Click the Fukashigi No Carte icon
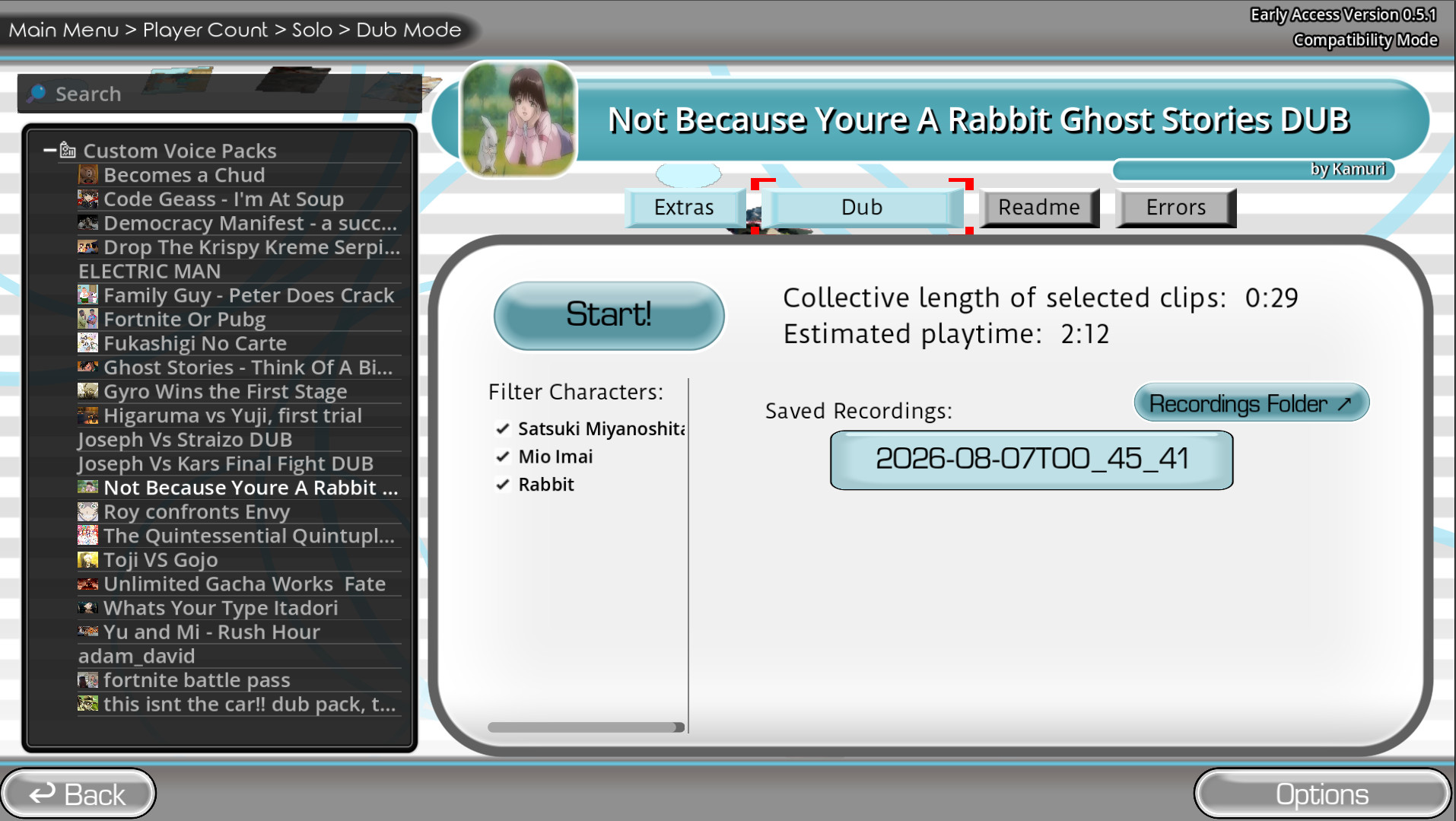Image resolution: width=1456 pixels, height=821 pixels. point(87,343)
